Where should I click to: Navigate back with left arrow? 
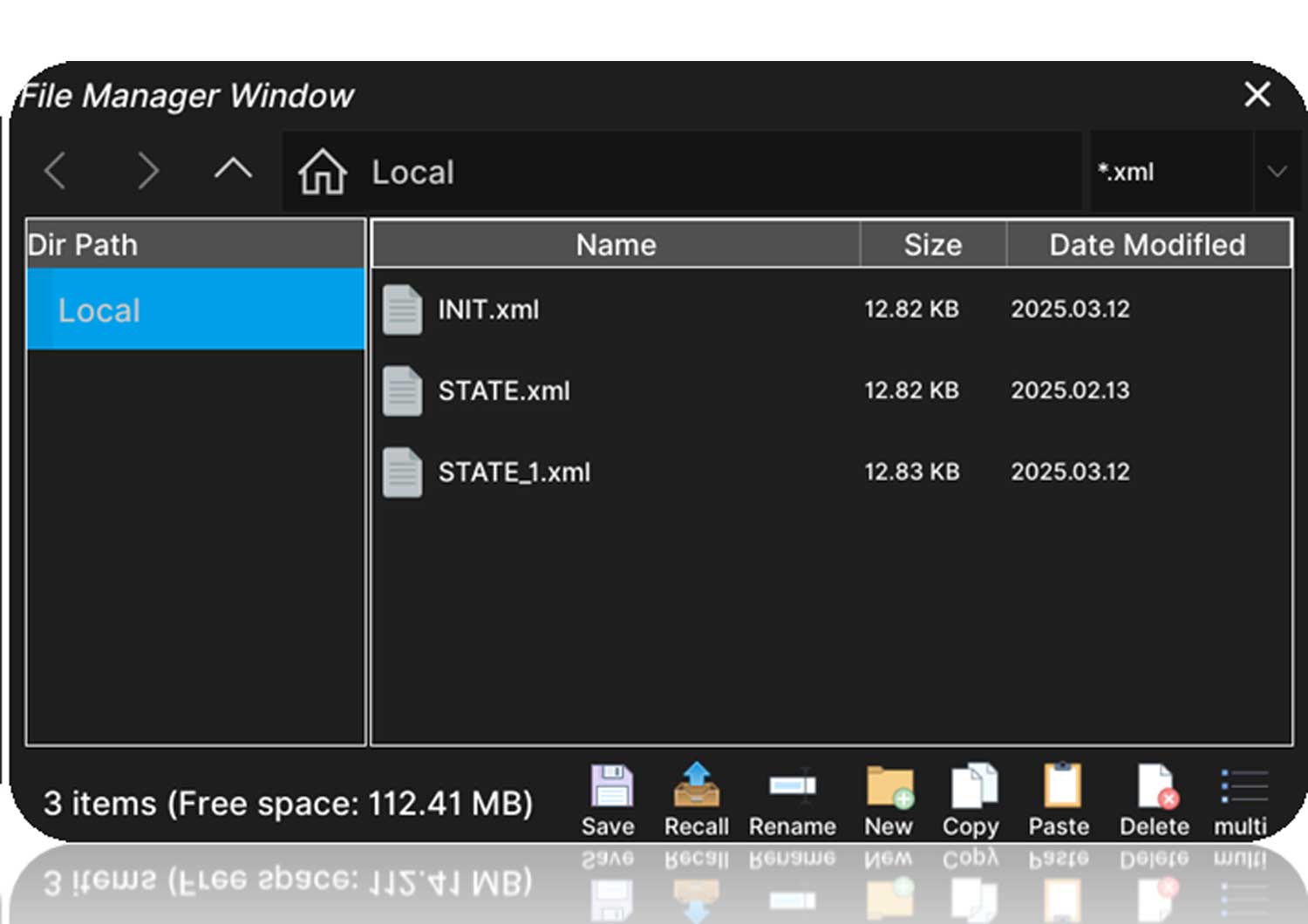(56, 171)
